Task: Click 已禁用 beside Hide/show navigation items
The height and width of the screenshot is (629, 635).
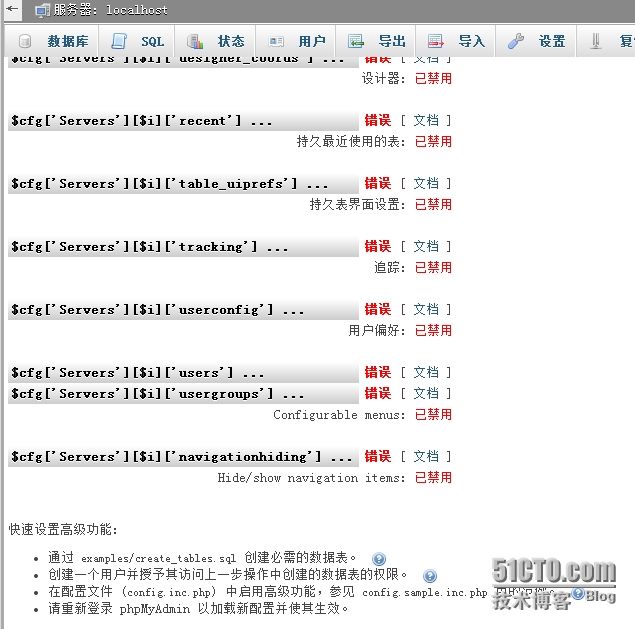Action: [433, 477]
